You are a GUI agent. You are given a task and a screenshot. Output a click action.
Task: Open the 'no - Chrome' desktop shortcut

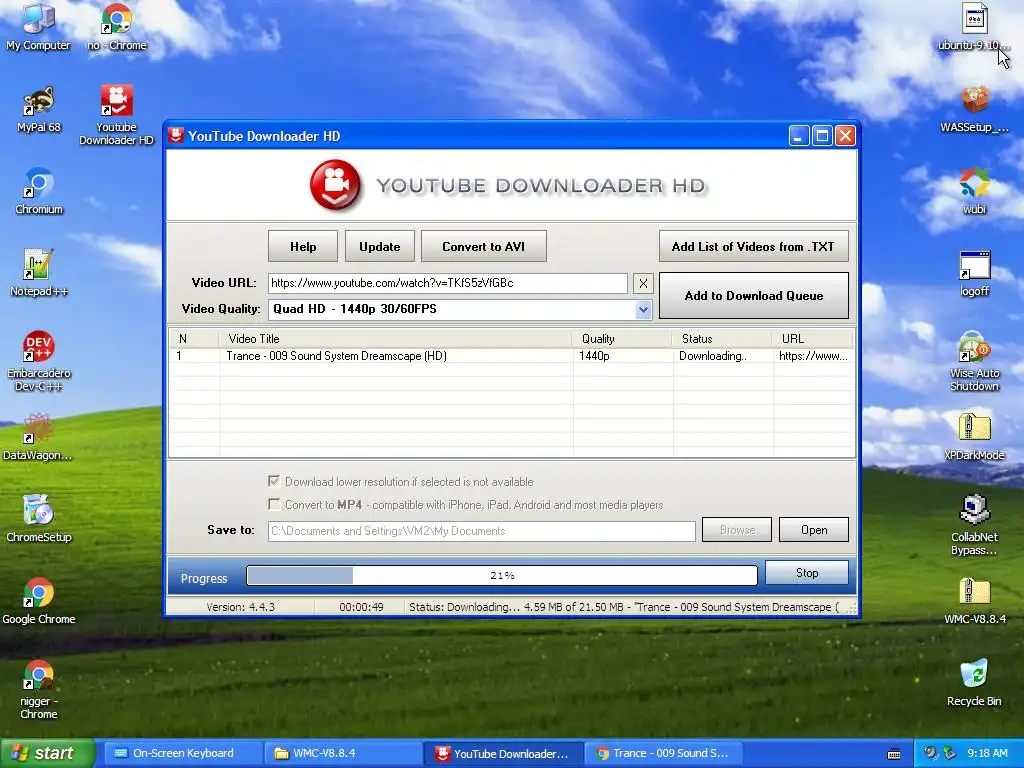click(x=116, y=27)
